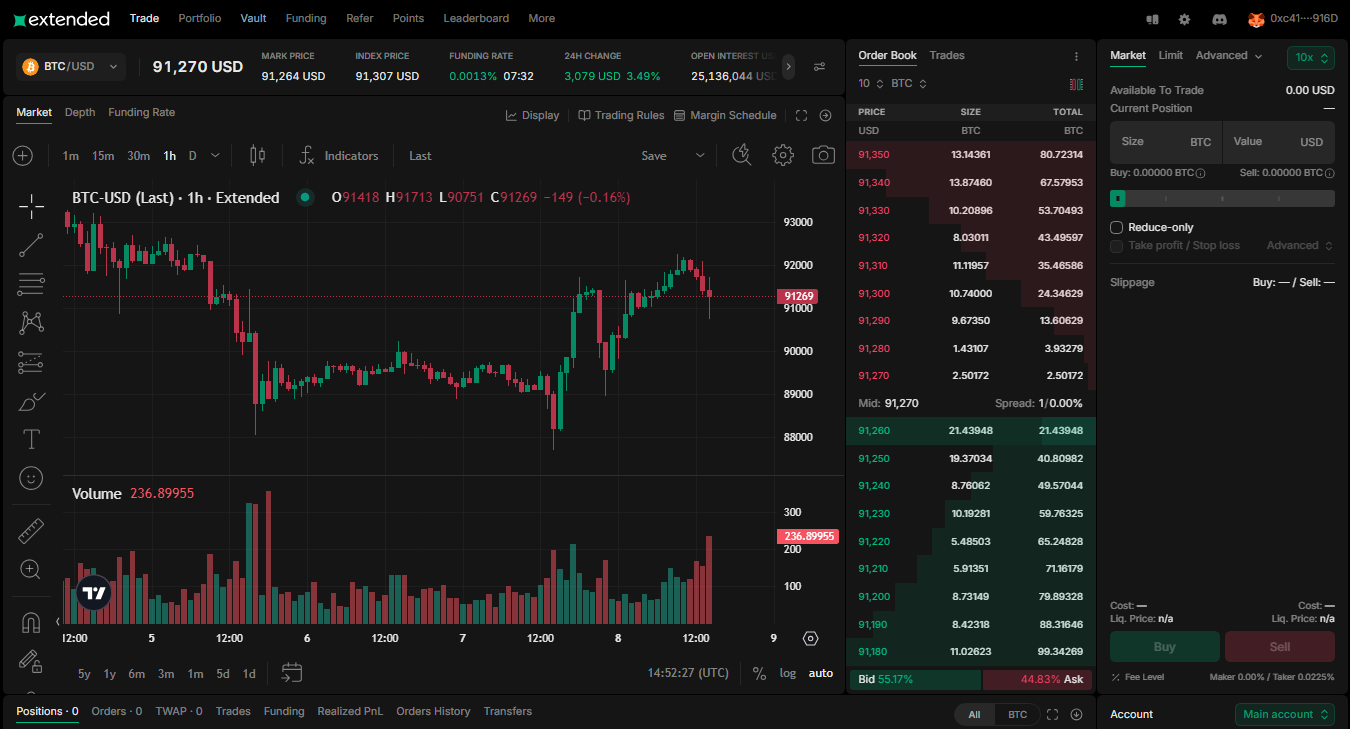Image resolution: width=1350 pixels, height=729 pixels.
Task: Open the Main account dropdown
Action: coord(1284,714)
